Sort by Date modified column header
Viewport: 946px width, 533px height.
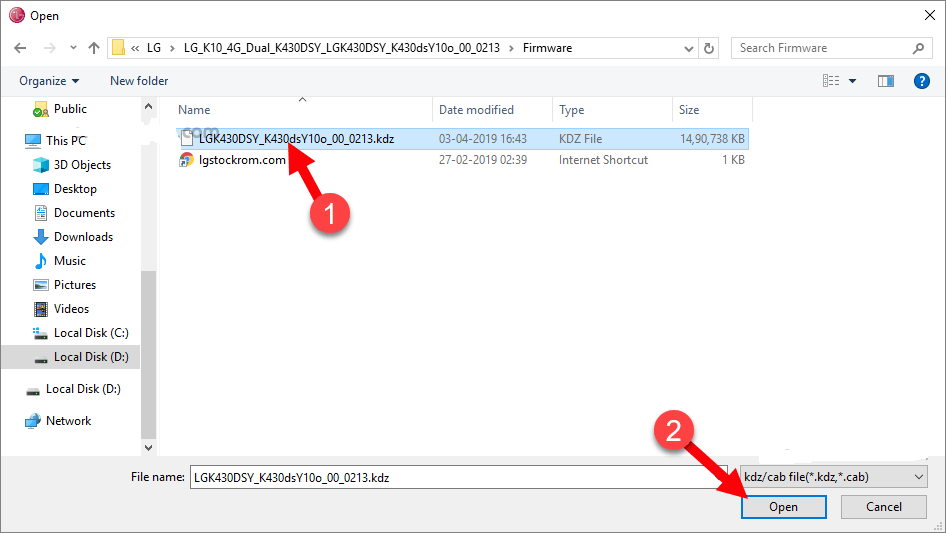pyautogui.click(x=476, y=110)
